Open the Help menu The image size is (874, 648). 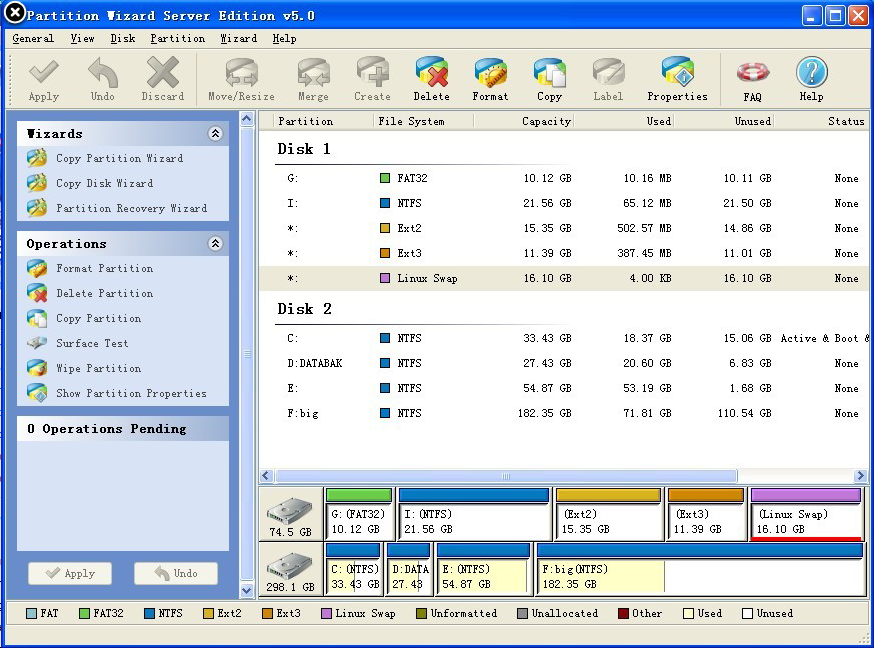284,38
